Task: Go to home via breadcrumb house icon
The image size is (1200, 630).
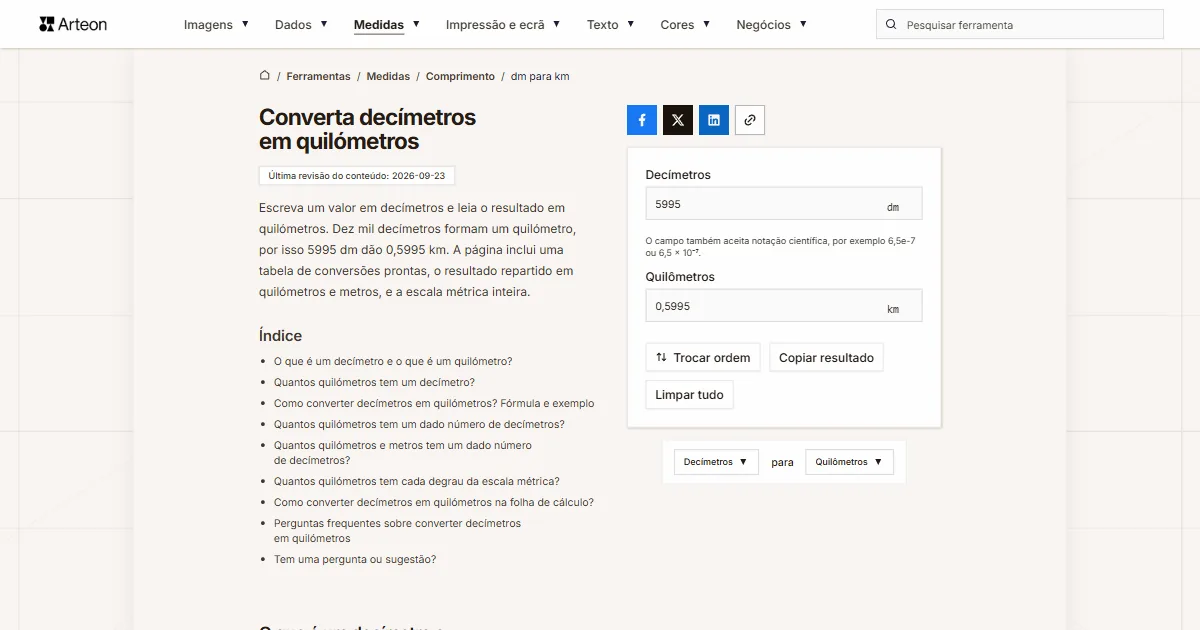Action: (x=265, y=76)
